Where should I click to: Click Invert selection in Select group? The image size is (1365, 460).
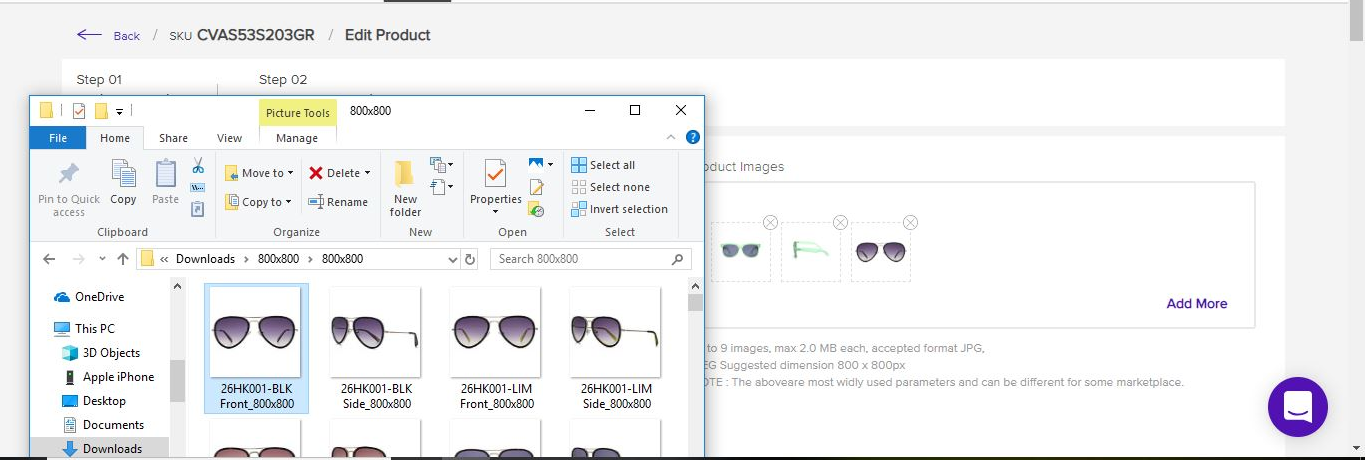tap(620, 209)
